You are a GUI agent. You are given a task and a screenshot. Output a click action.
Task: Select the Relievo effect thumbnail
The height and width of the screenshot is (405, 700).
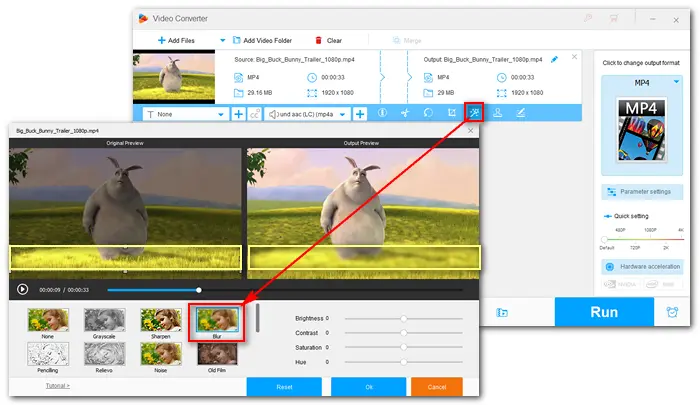pos(104,354)
